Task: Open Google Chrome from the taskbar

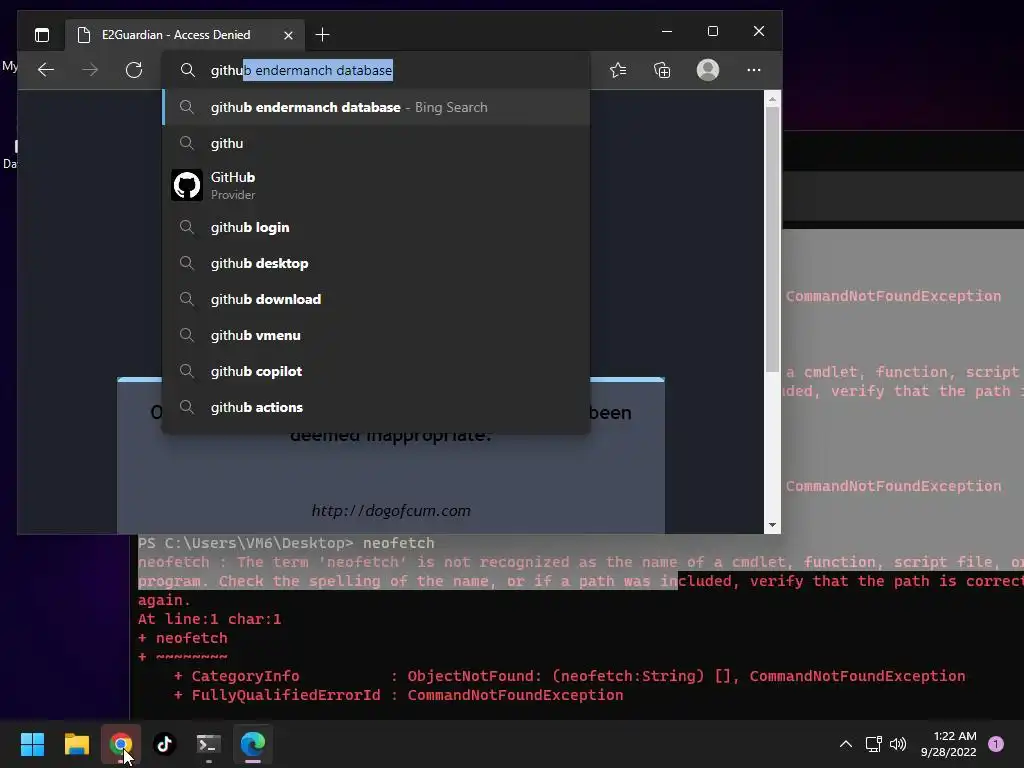Action: pyautogui.click(x=121, y=744)
